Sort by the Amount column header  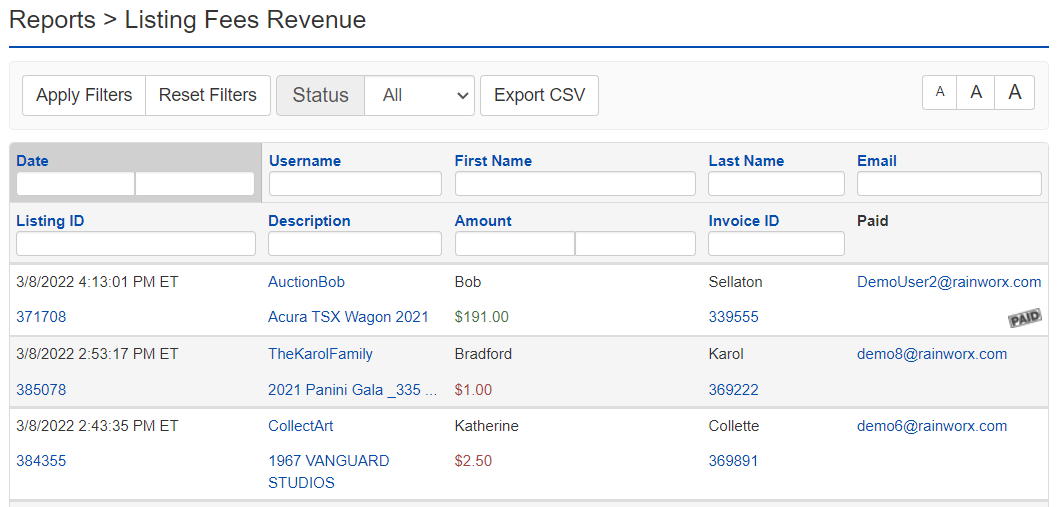tap(483, 221)
